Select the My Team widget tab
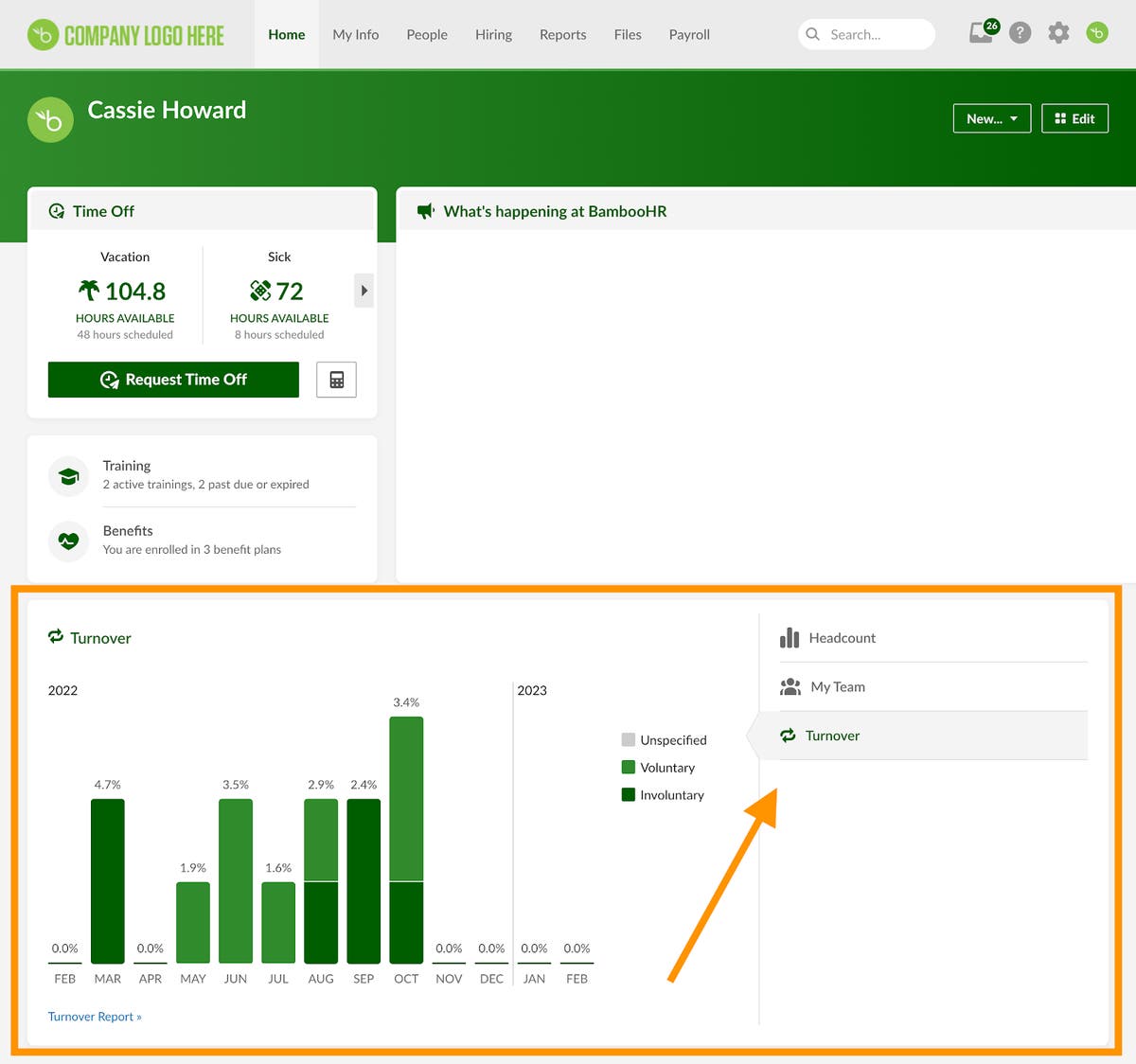Image resolution: width=1136 pixels, height=1064 pixels. click(x=837, y=687)
